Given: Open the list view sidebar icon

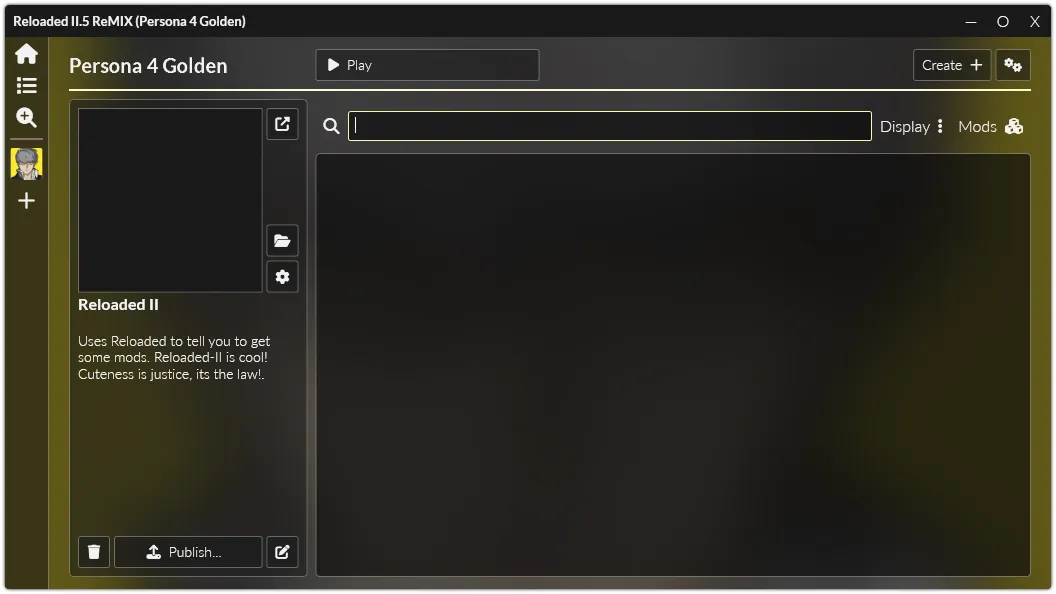Looking at the screenshot, I should [x=26, y=86].
